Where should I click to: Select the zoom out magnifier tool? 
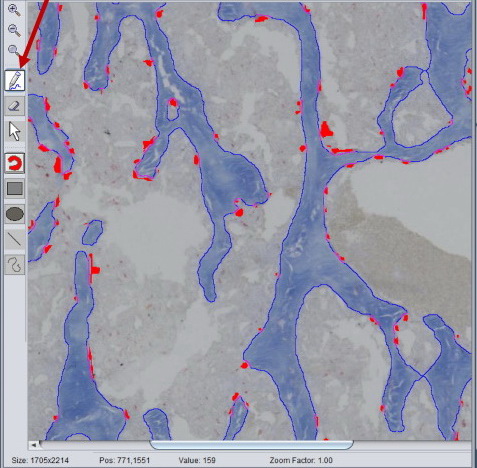[14, 30]
